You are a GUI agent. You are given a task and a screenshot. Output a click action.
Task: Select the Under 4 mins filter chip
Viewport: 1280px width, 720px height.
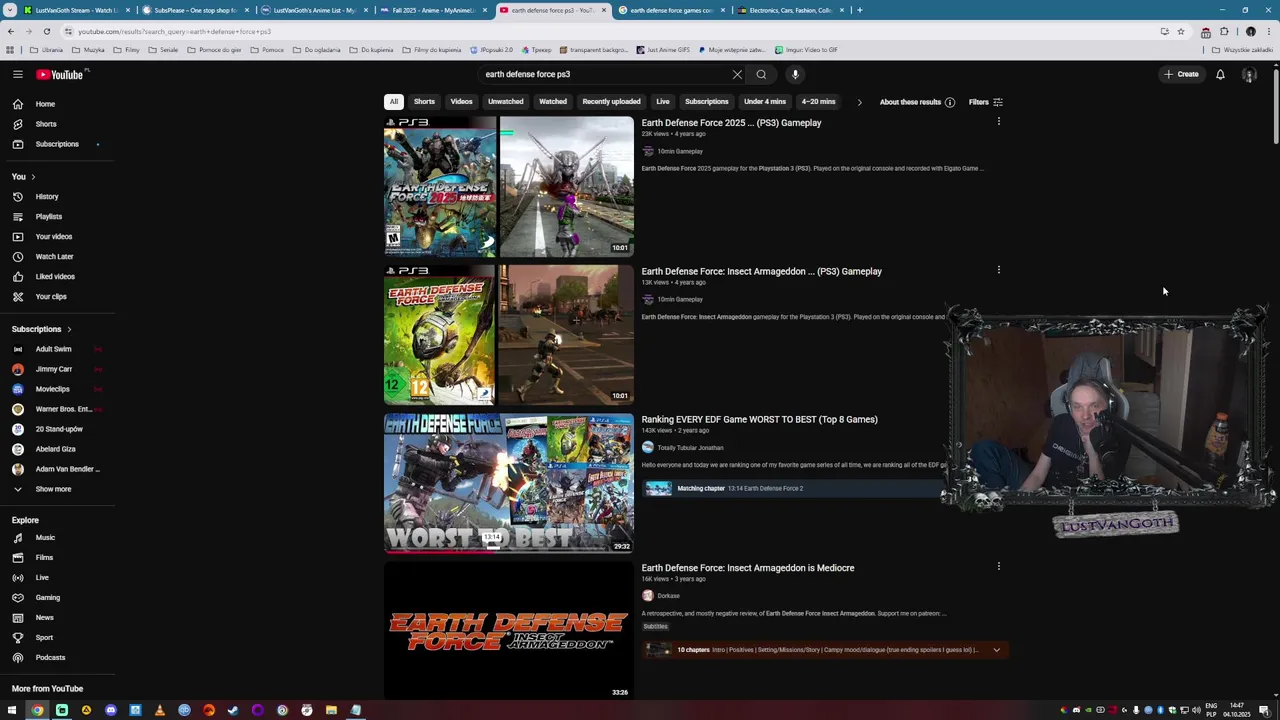[765, 101]
